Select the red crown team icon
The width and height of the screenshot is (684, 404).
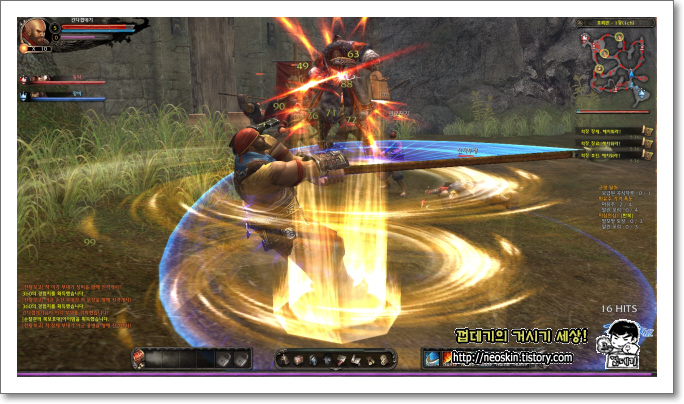[x=23, y=80]
